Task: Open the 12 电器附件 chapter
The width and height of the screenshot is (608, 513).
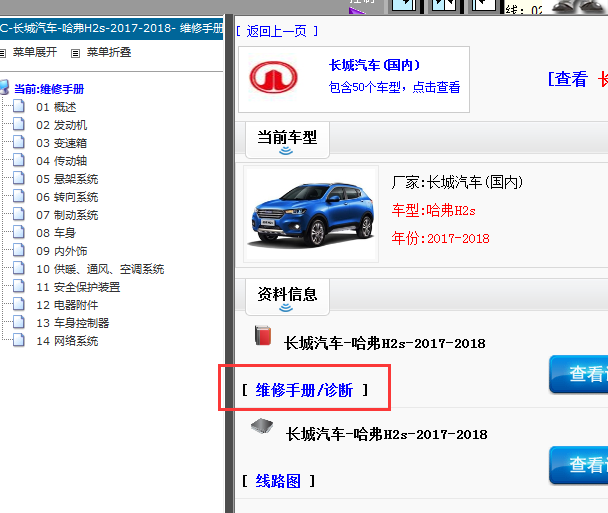Action: [x=67, y=305]
